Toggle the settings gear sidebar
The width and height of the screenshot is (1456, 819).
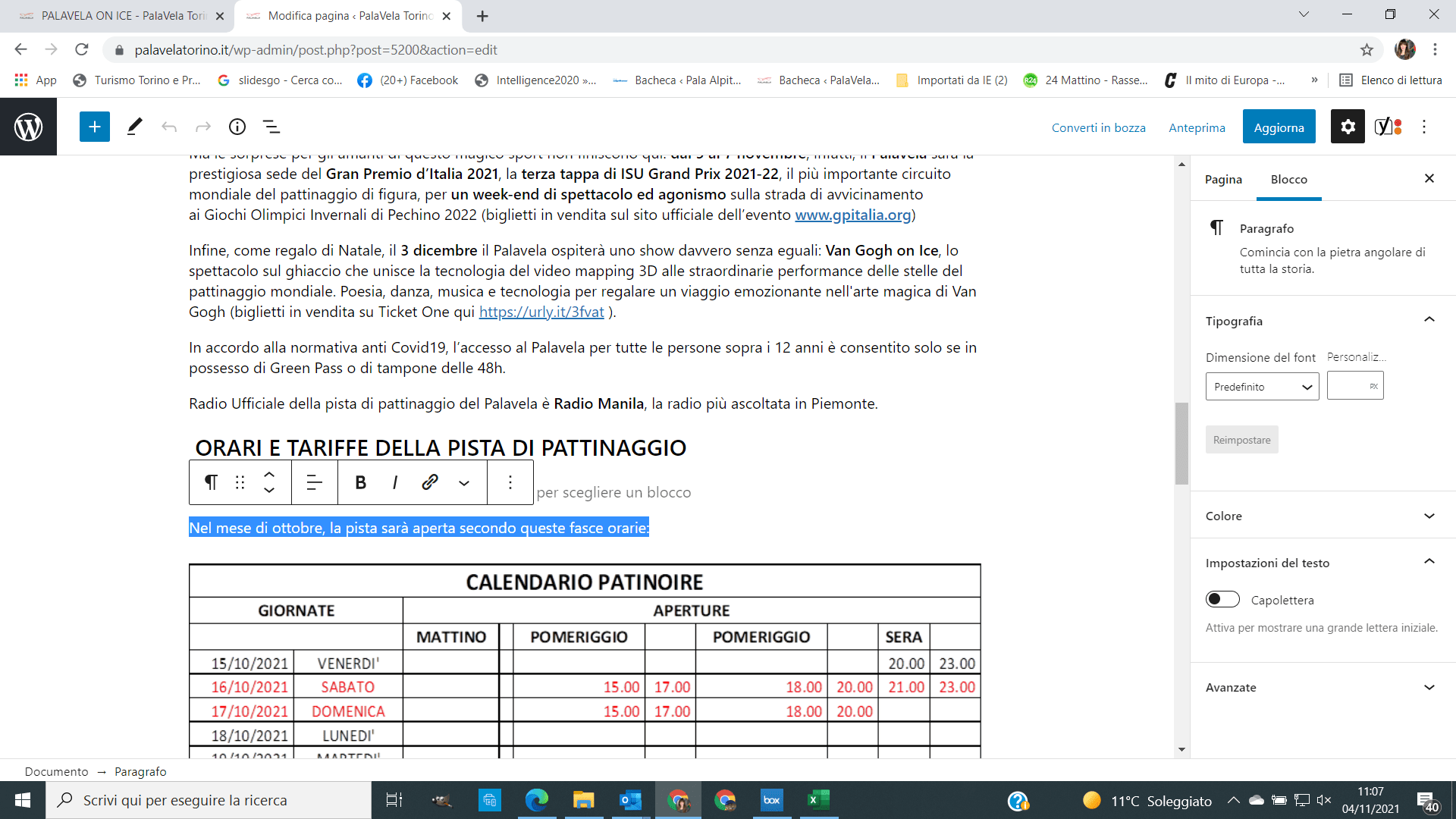(1348, 127)
